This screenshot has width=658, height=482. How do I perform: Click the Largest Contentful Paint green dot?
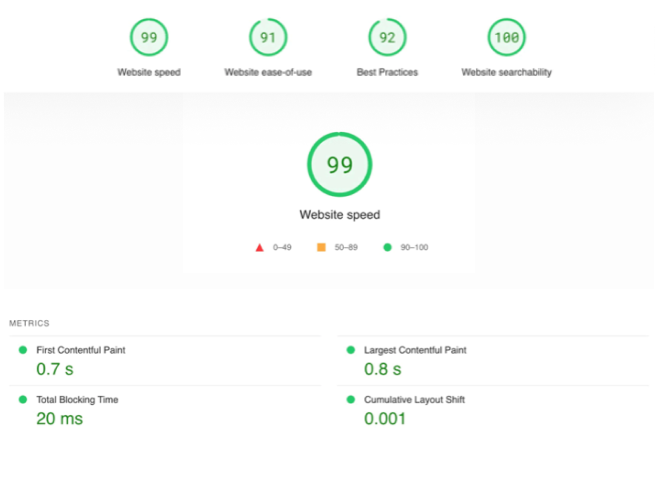(350, 350)
